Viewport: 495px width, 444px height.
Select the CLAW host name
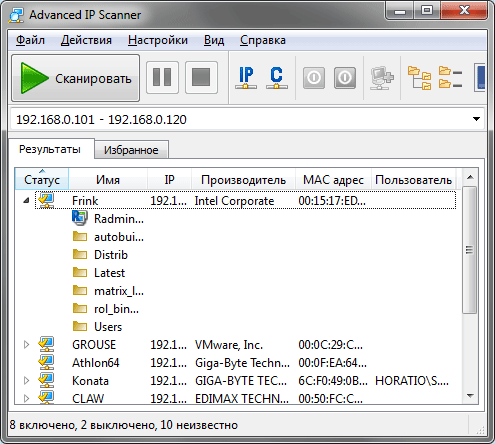point(88,398)
